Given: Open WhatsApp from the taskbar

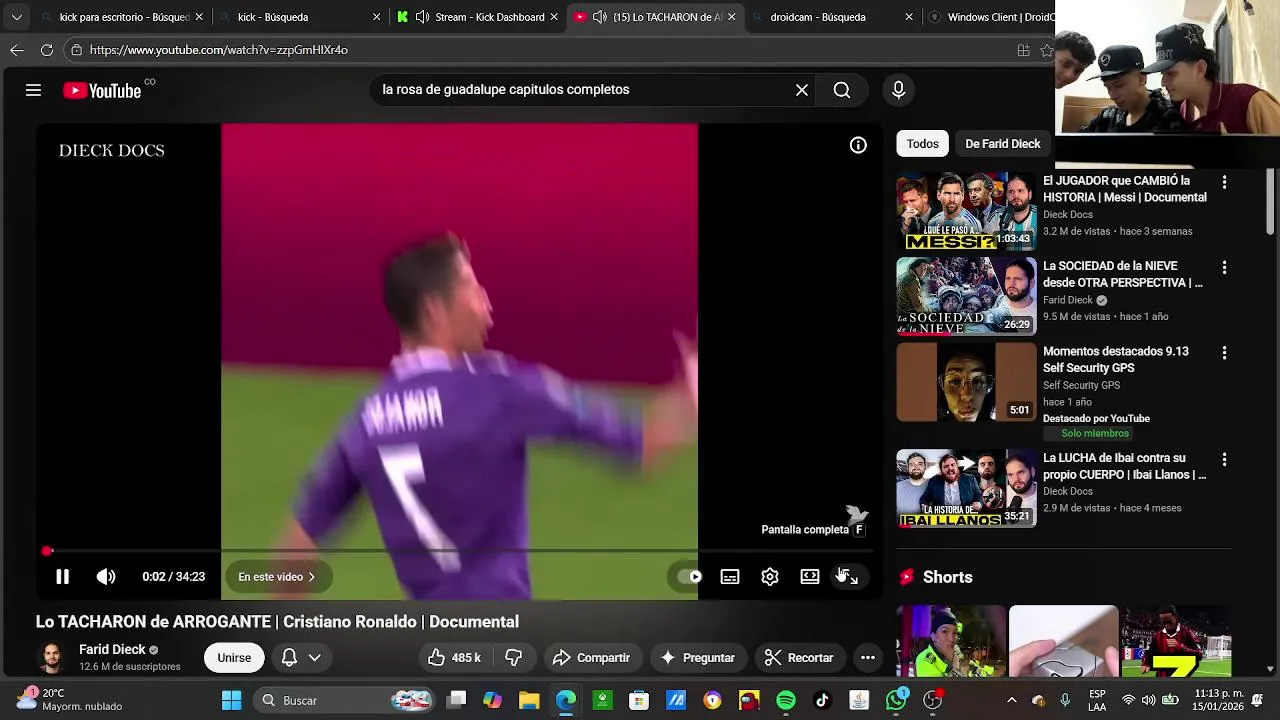Looking at the screenshot, I should coord(896,700).
